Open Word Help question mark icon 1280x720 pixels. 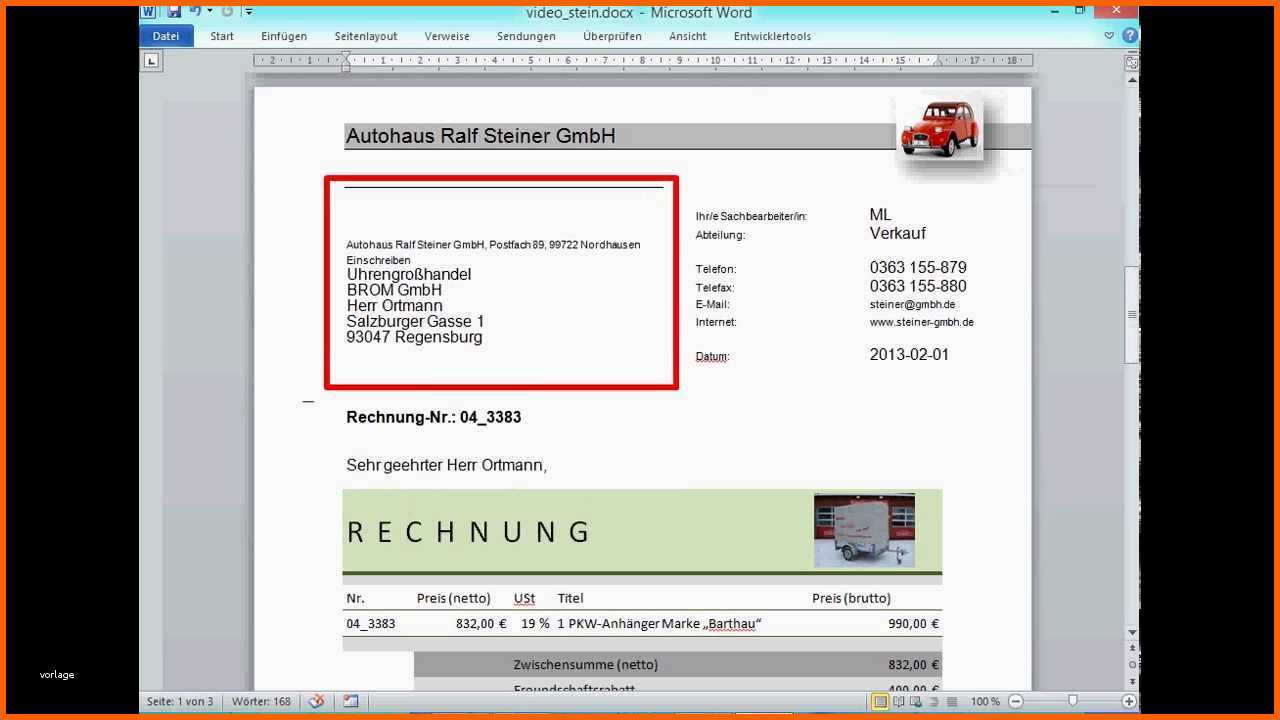1129,36
